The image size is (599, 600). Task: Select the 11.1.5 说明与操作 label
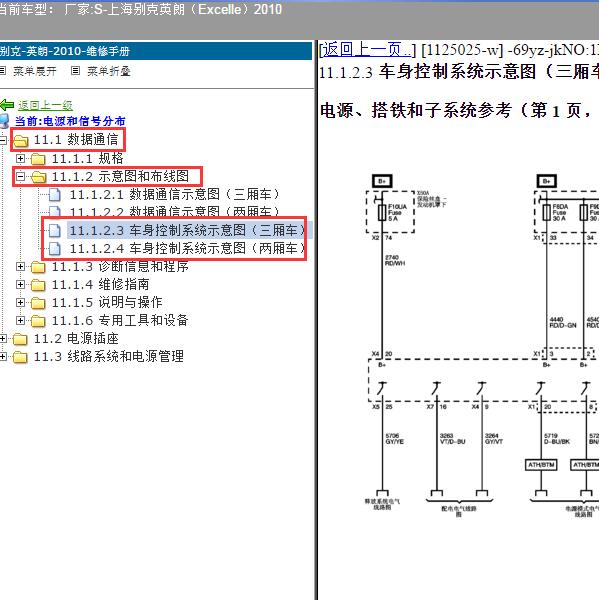tap(107, 302)
